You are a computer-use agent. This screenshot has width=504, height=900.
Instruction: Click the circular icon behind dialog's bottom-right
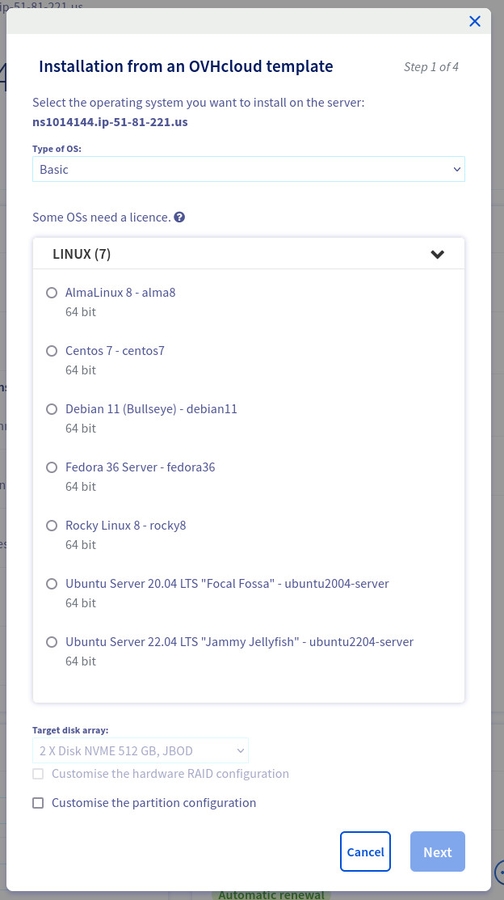click(499, 871)
